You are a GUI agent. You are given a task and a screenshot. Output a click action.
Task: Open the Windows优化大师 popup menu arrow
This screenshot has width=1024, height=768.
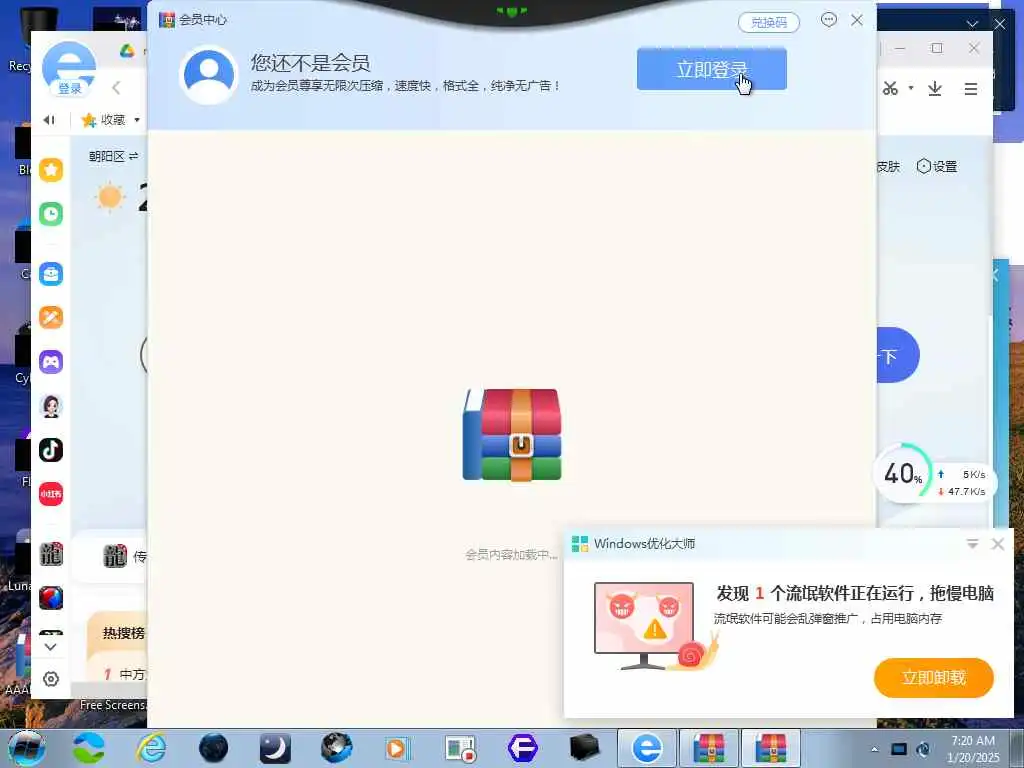[x=972, y=544]
